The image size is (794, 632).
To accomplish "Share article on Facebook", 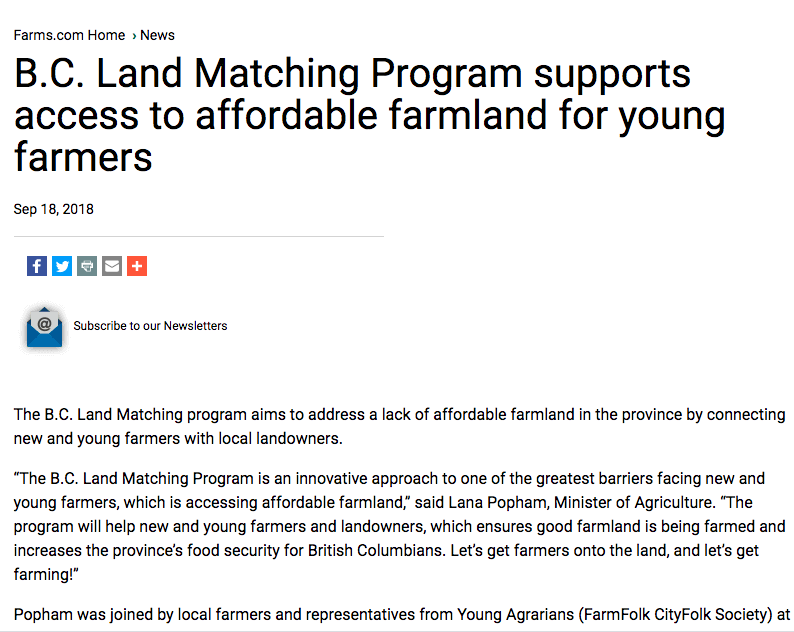I will [37, 266].
